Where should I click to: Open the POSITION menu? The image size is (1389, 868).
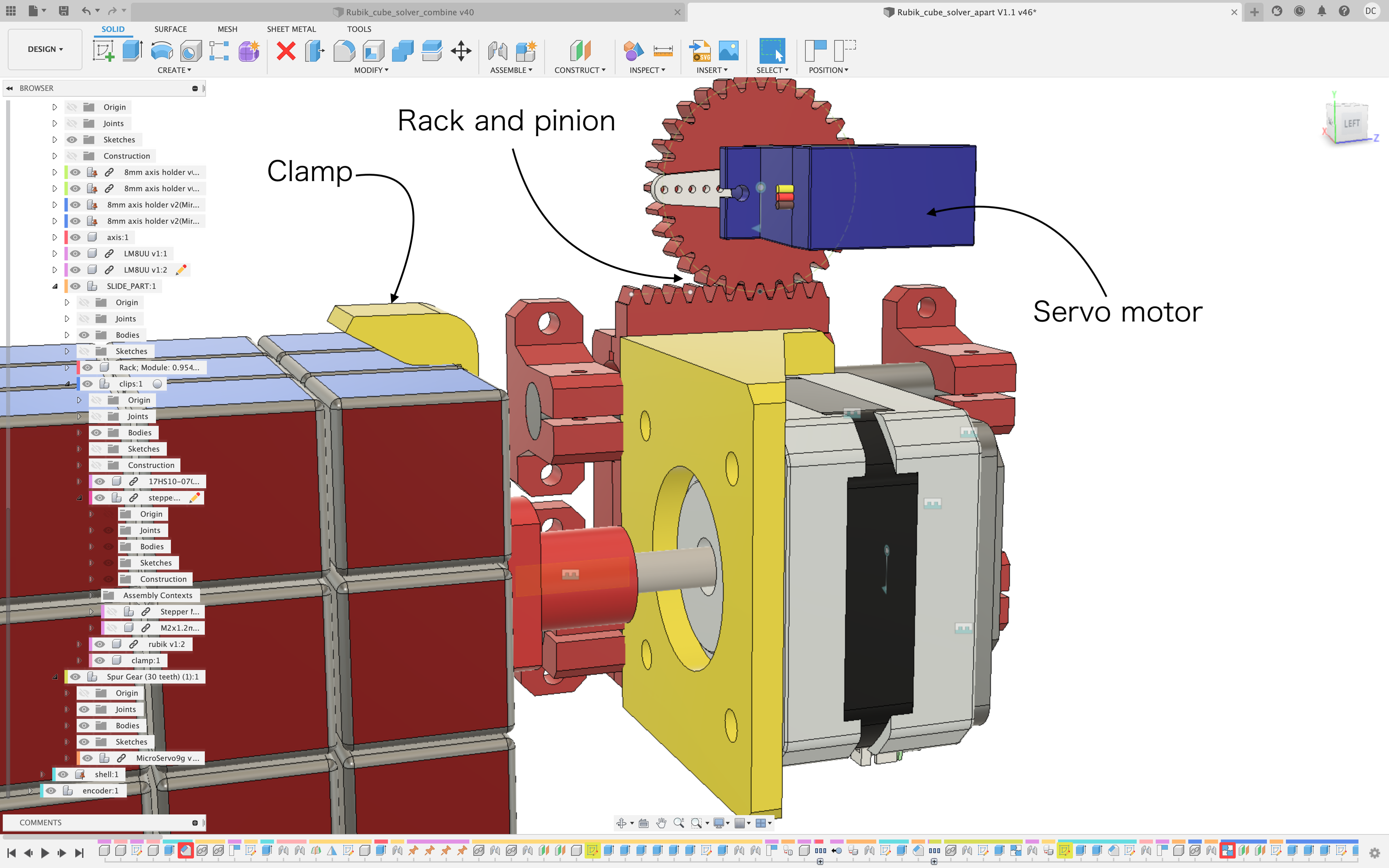click(x=828, y=70)
